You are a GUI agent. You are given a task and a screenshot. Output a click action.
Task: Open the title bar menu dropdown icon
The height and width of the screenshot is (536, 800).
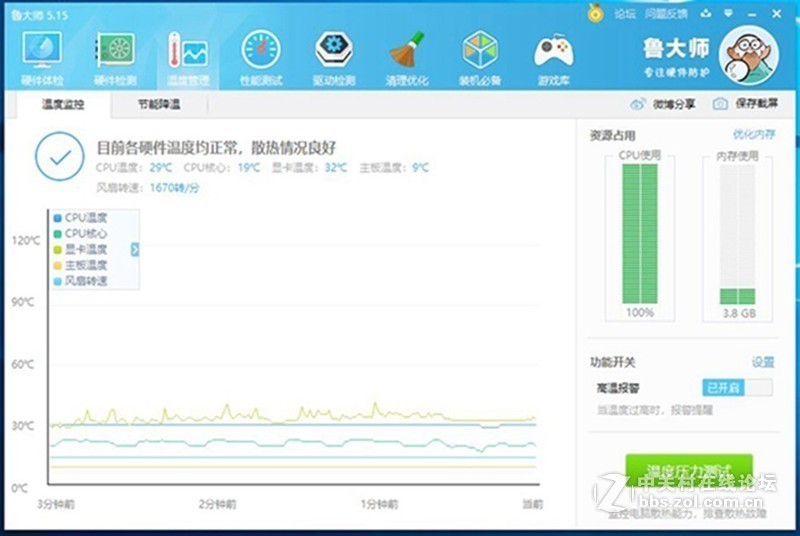point(729,14)
